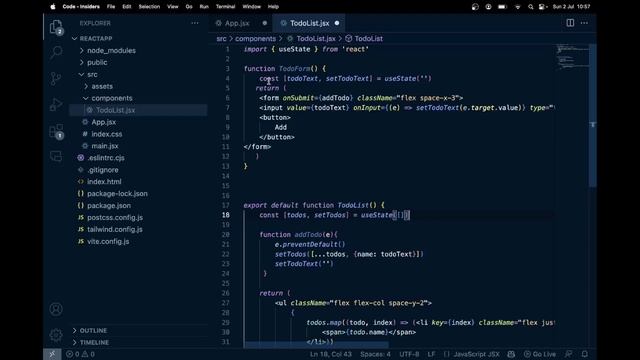640x360 pixels.
Task: Click the code minimap preview
Action: tap(572, 56)
